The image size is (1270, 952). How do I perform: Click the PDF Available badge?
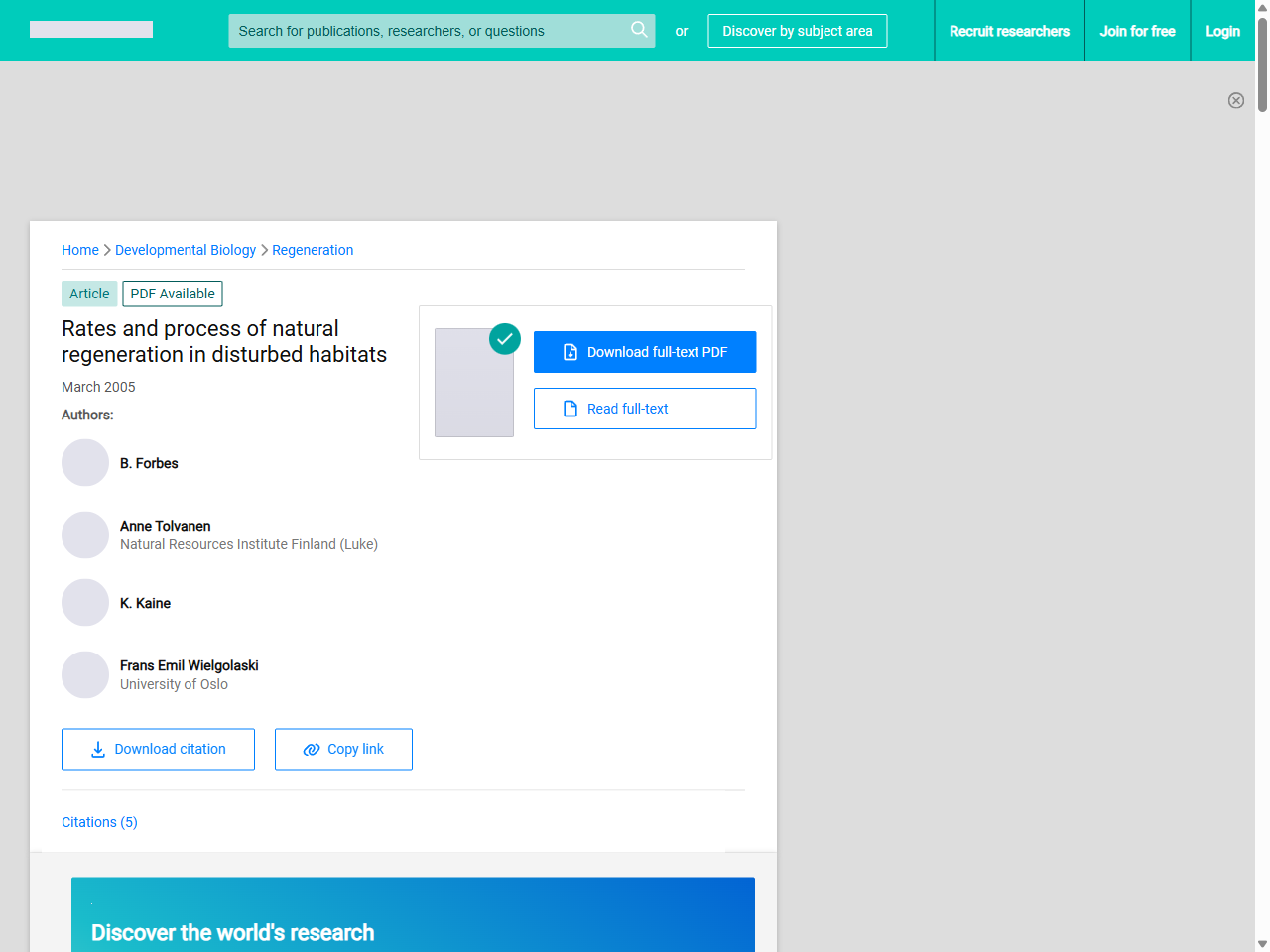point(173,294)
